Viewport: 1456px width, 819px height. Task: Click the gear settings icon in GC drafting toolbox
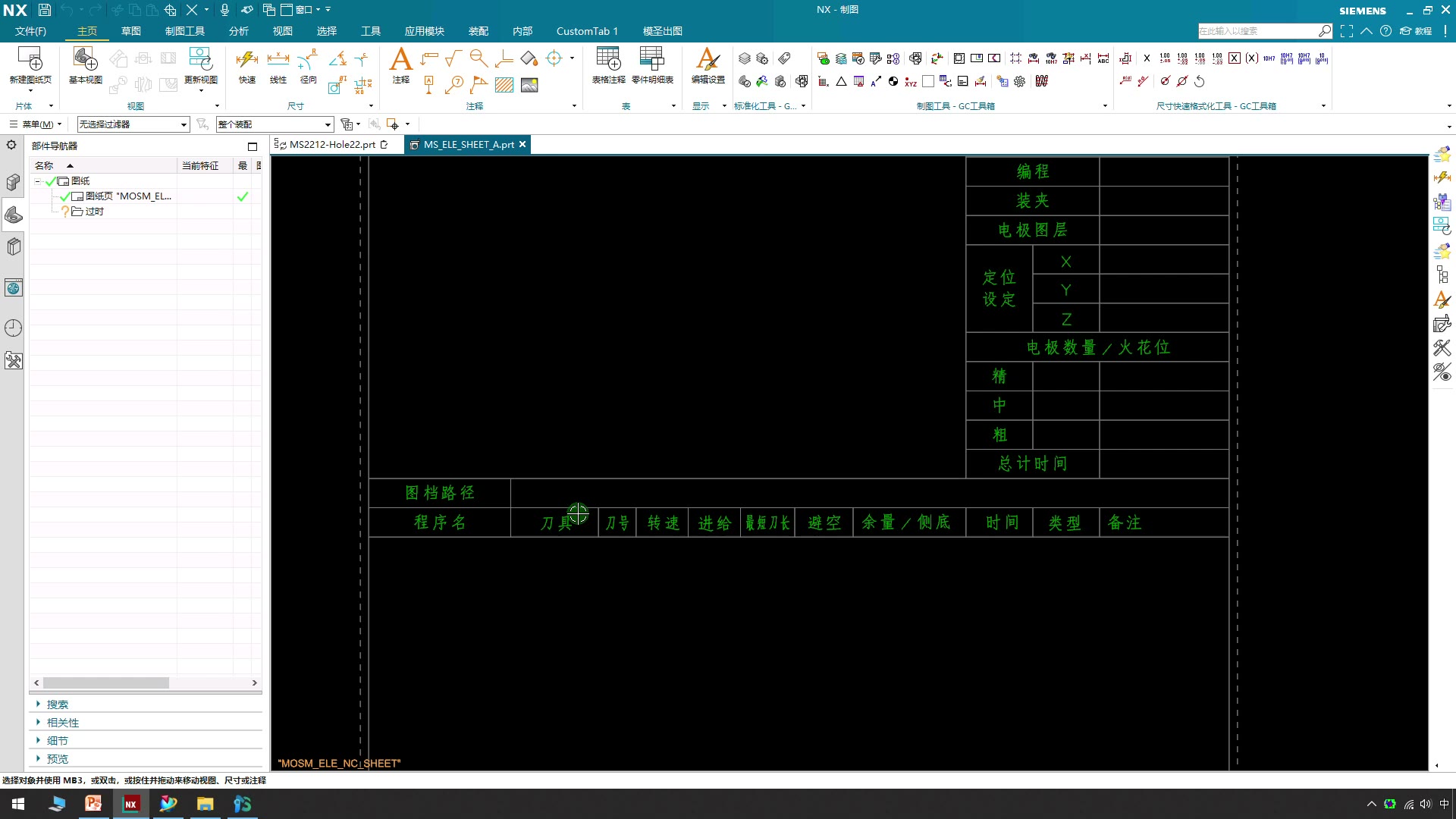[x=1020, y=81]
